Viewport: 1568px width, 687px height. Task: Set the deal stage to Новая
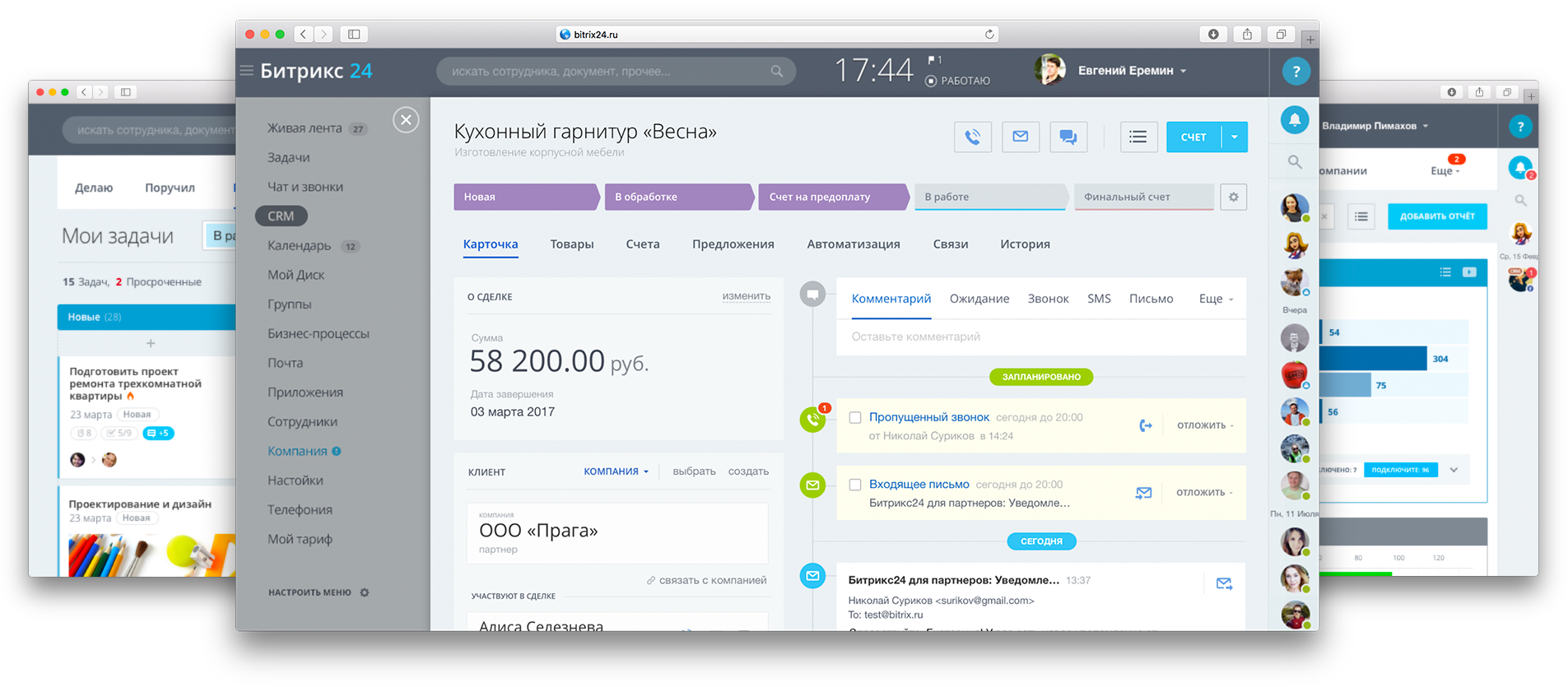(526, 197)
